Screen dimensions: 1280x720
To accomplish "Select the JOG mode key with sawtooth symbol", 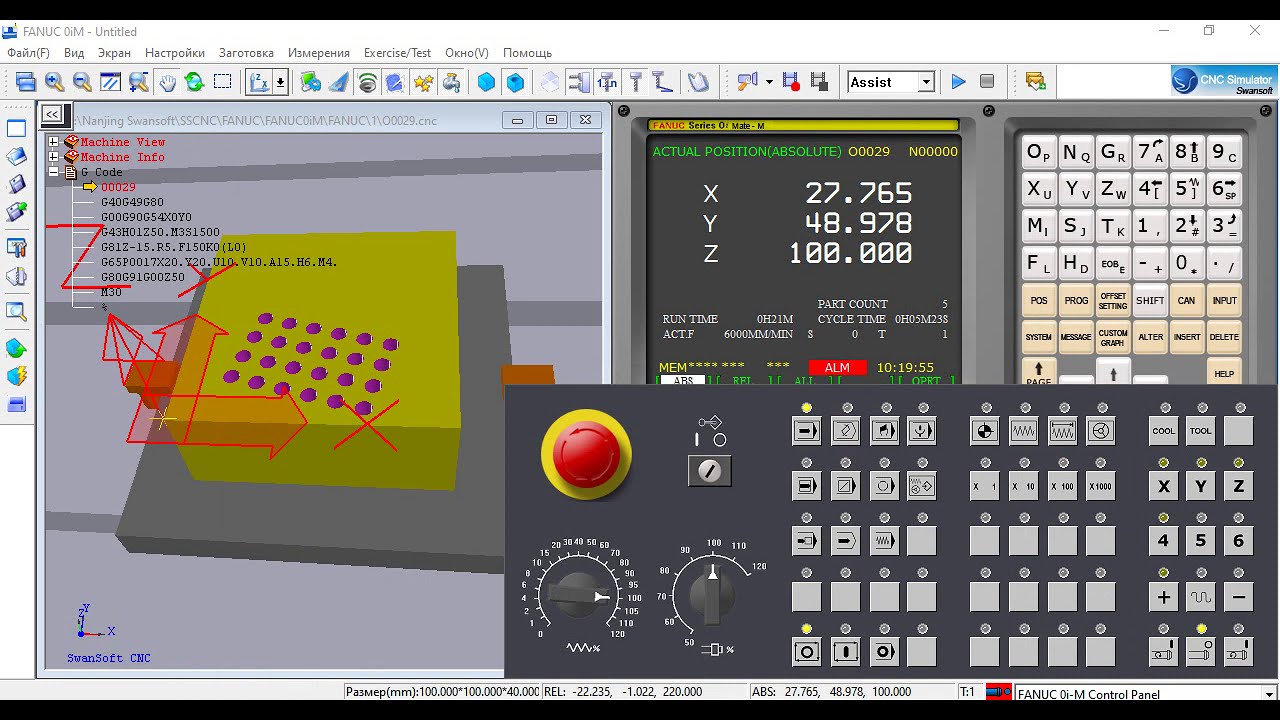I will click(1023, 431).
